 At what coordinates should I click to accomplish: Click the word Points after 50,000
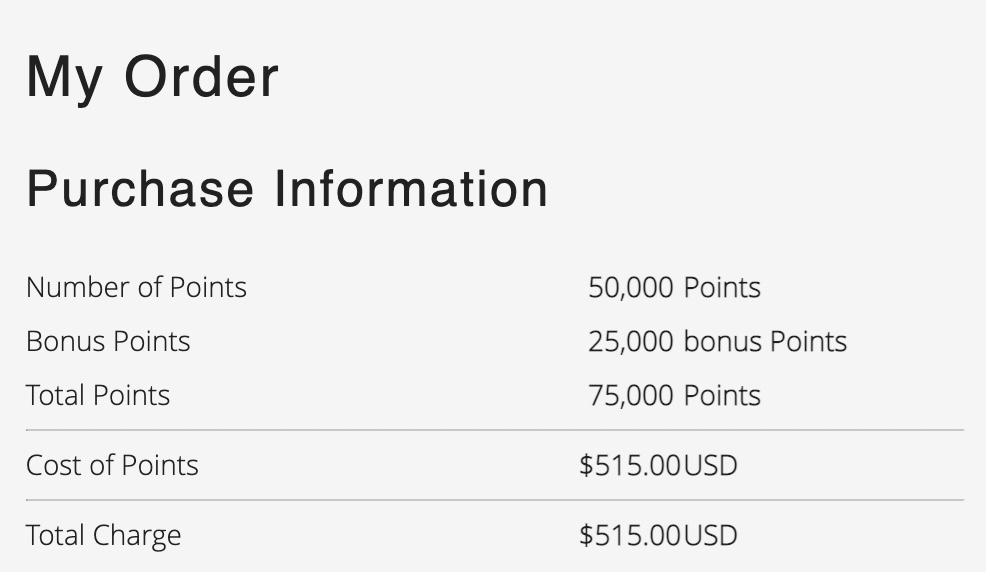click(722, 288)
